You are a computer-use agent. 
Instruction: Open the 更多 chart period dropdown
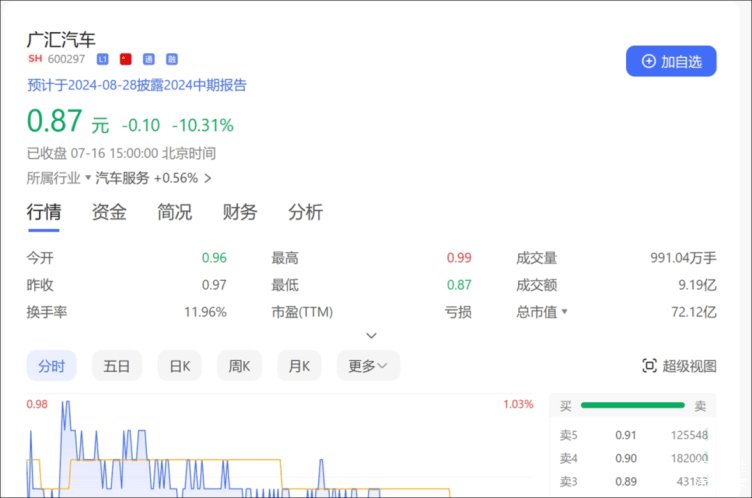[368, 366]
